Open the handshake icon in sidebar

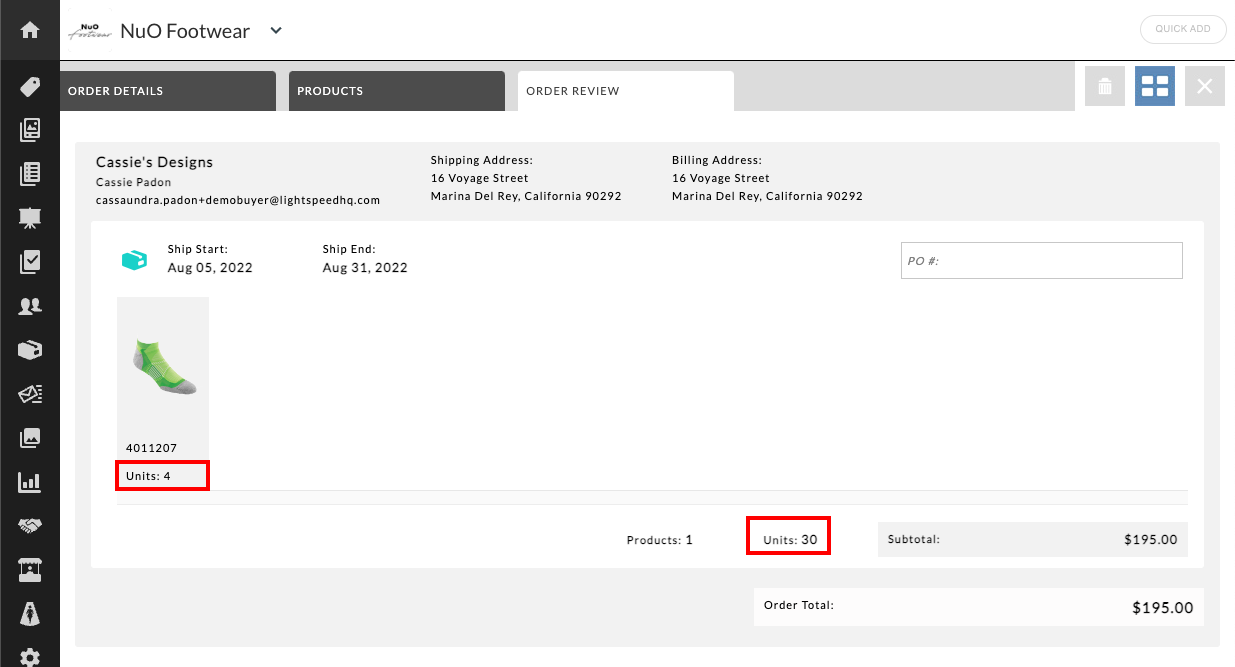[x=30, y=526]
